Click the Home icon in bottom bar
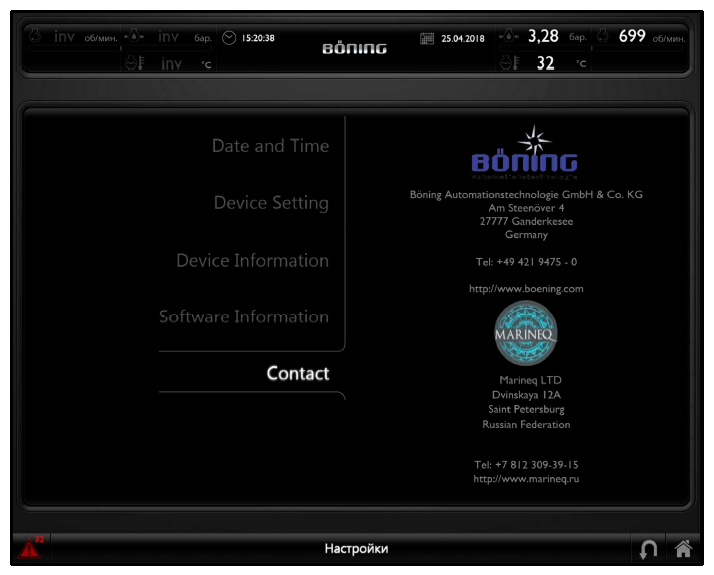Viewport: 714px width, 575px height. click(684, 548)
